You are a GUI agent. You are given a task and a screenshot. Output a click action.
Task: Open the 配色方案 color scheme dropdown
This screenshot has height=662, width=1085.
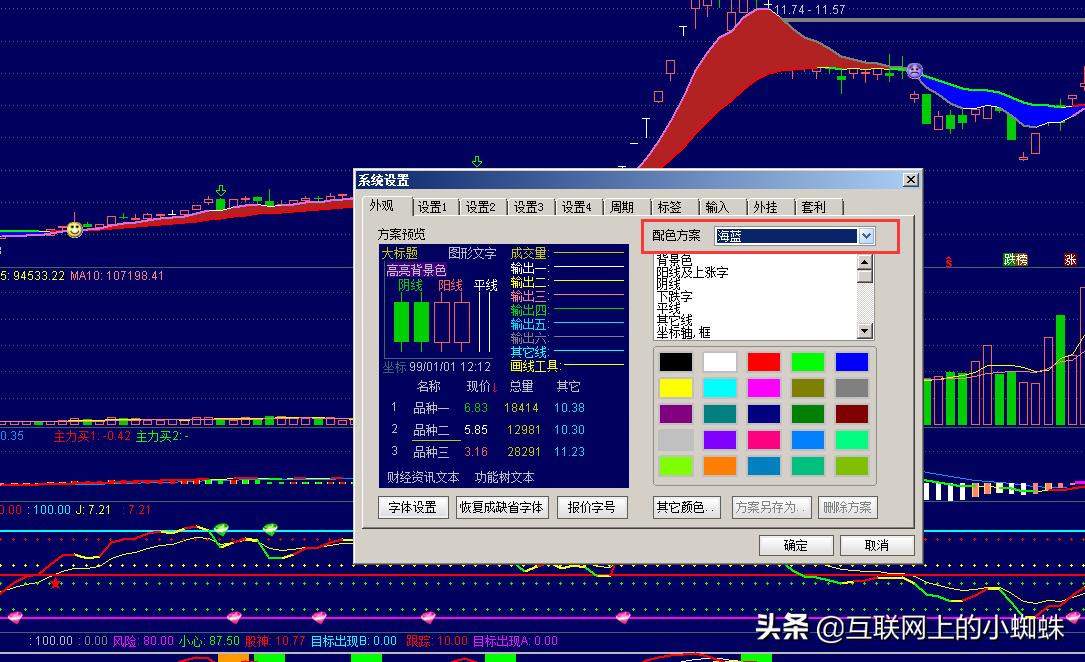866,236
